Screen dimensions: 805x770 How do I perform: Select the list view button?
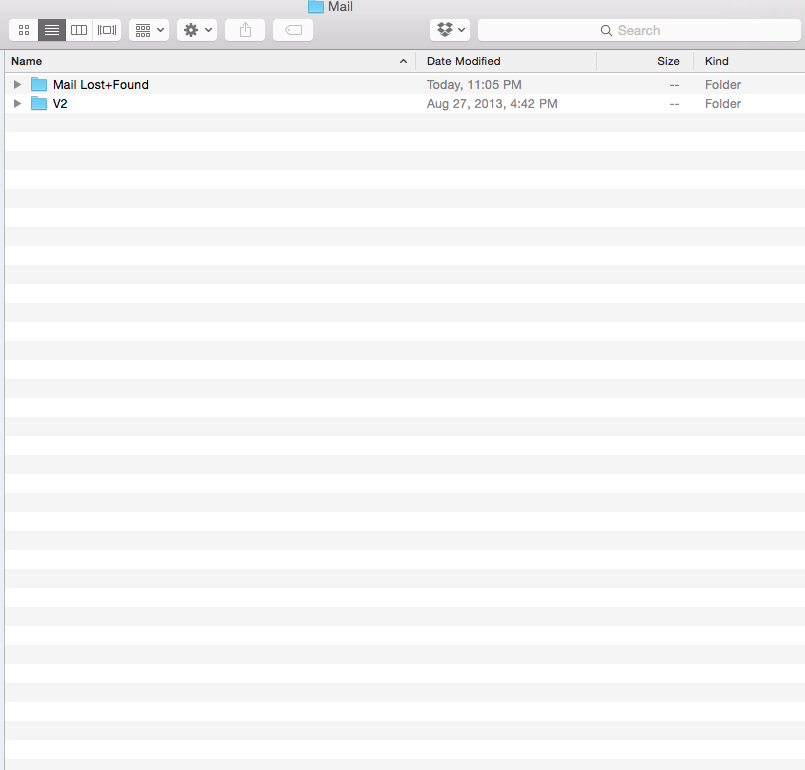click(x=52, y=30)
